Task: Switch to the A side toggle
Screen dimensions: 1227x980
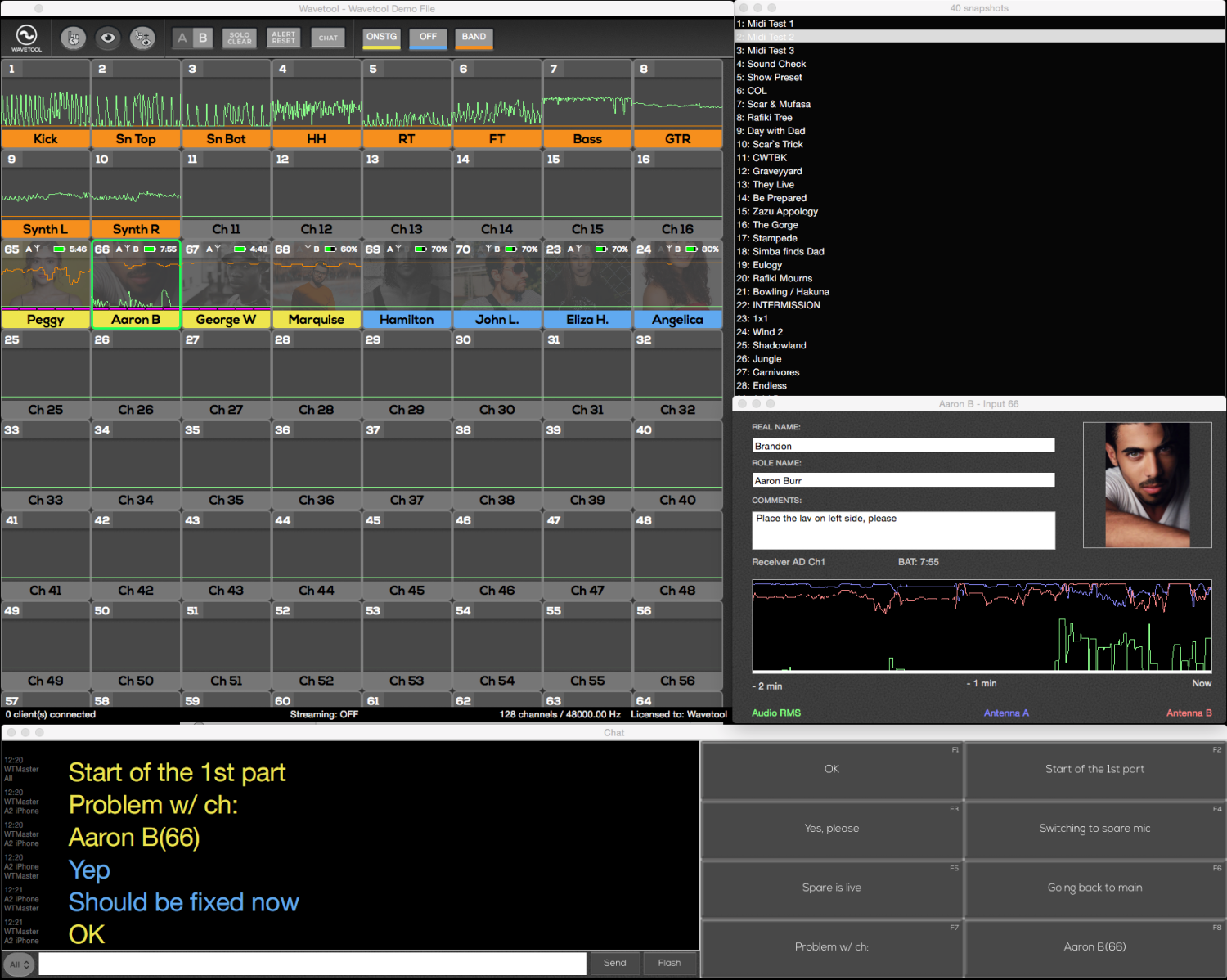Action: pyautogui.click(x=182, y=38)
